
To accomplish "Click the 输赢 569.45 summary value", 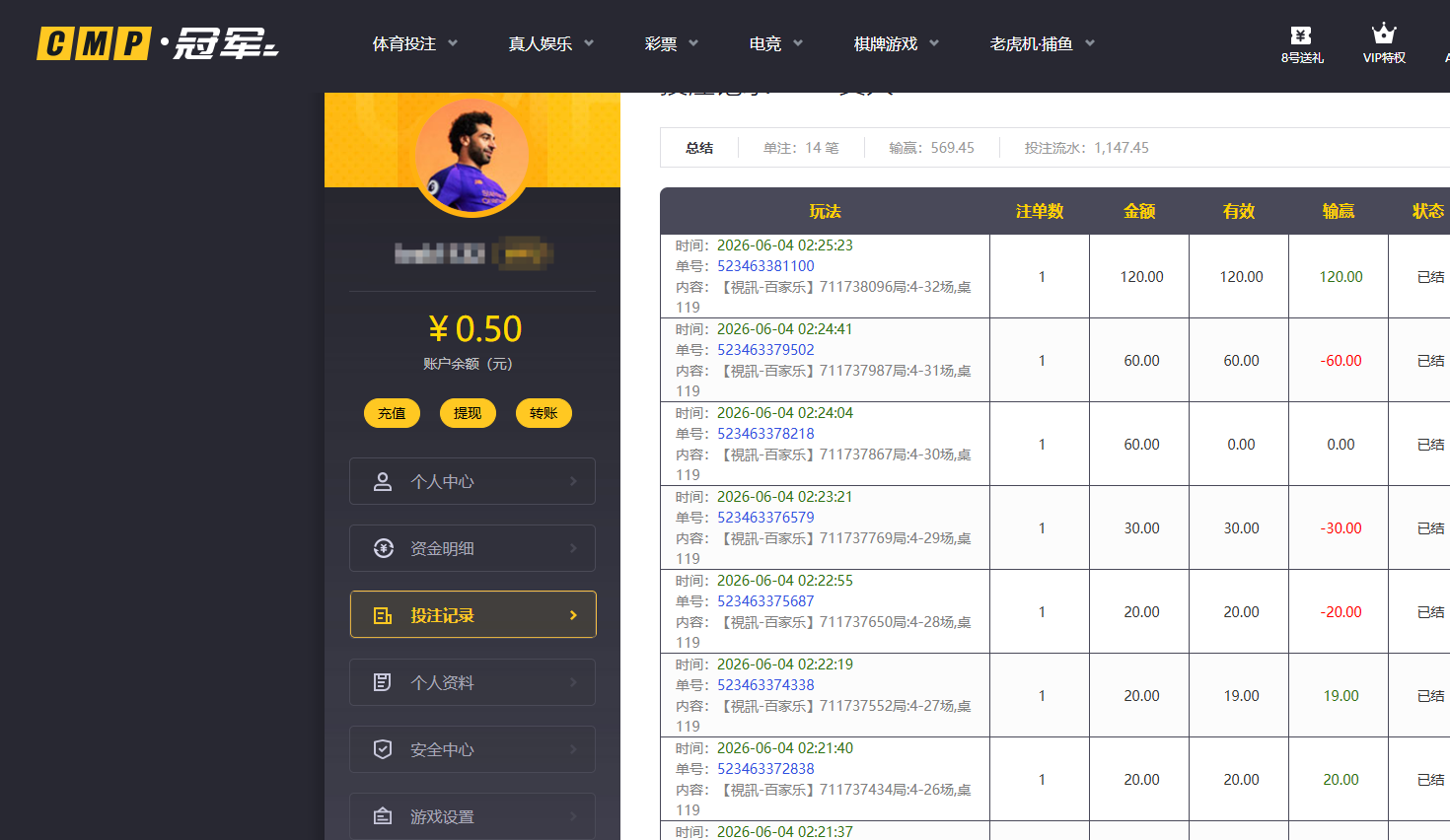I will click(x=931, y=148).
